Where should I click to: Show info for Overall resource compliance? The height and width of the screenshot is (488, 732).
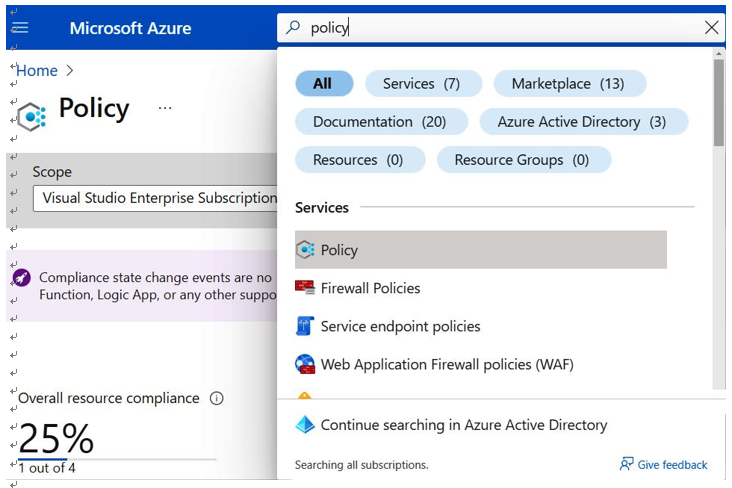tap(216, 398)
